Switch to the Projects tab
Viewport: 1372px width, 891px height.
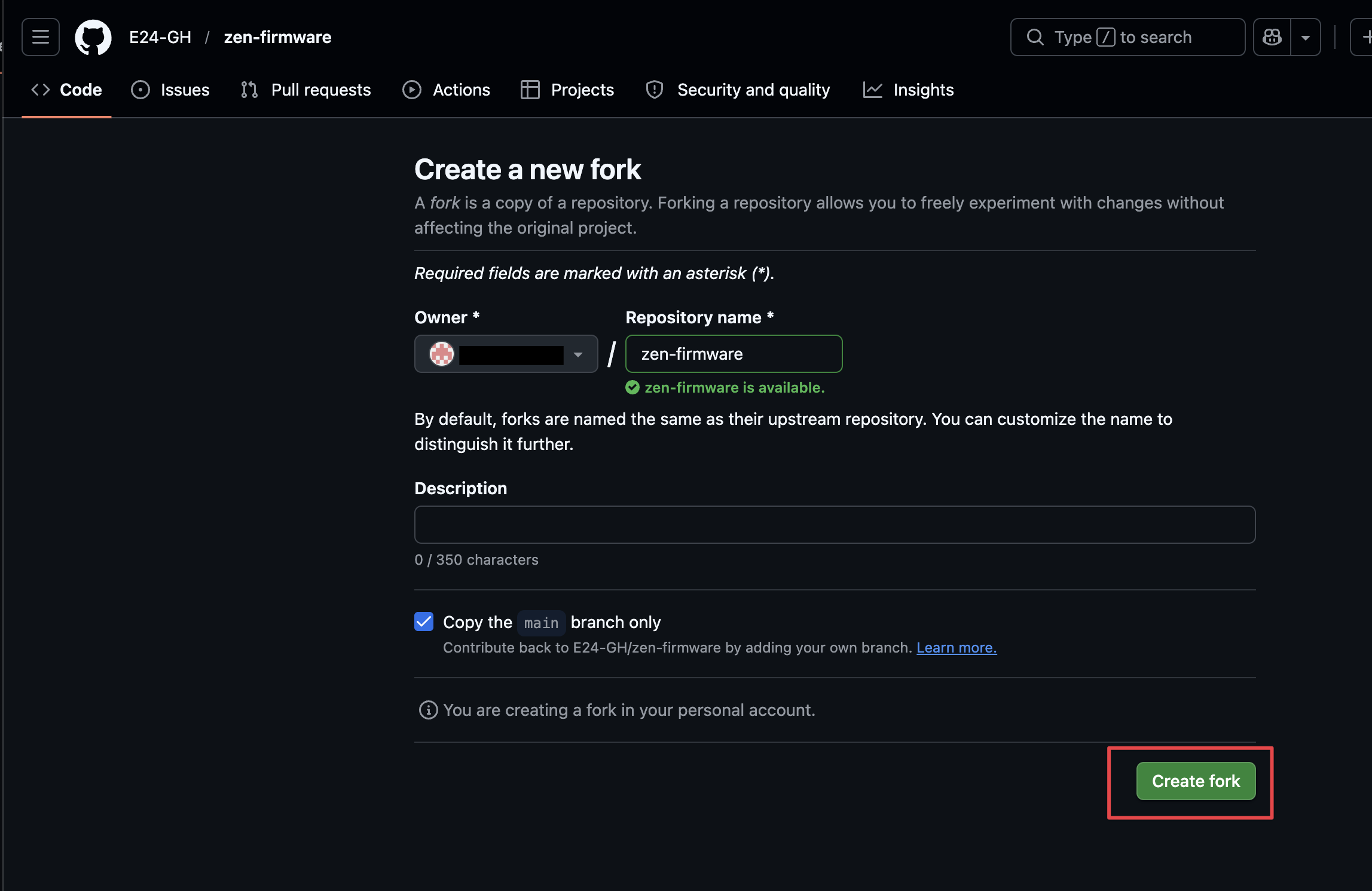567,90
